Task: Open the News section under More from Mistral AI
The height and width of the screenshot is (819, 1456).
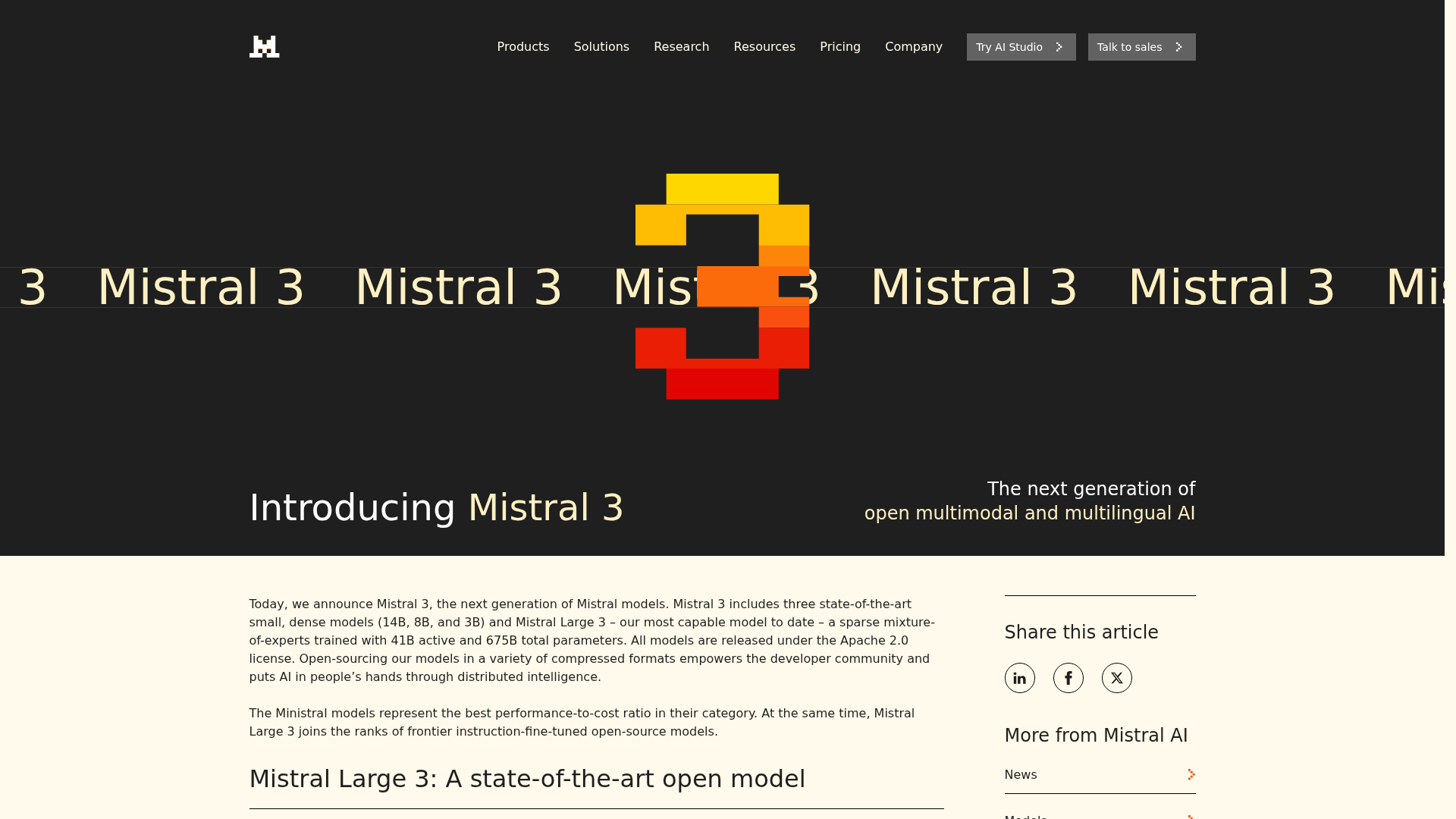Action: click(x=1021, y=774)
